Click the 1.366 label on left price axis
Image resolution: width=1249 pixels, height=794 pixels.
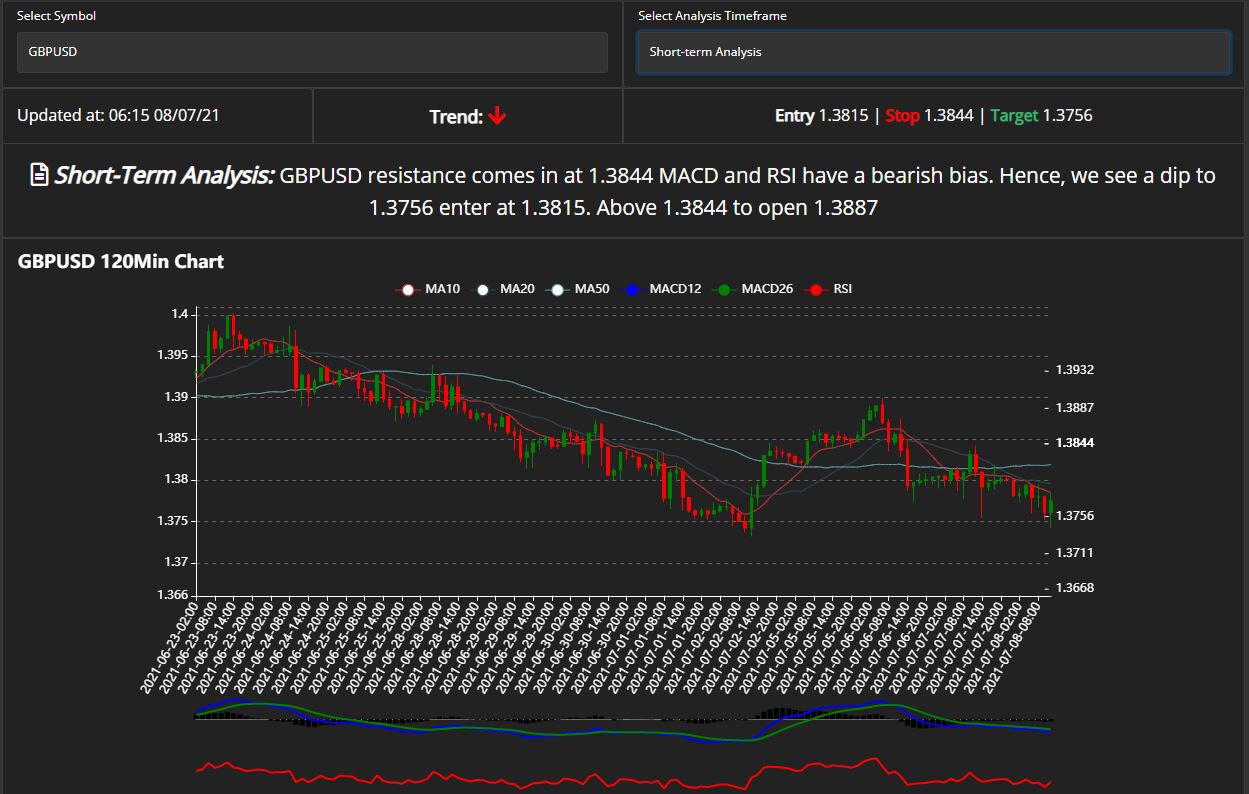click(173, 595)
